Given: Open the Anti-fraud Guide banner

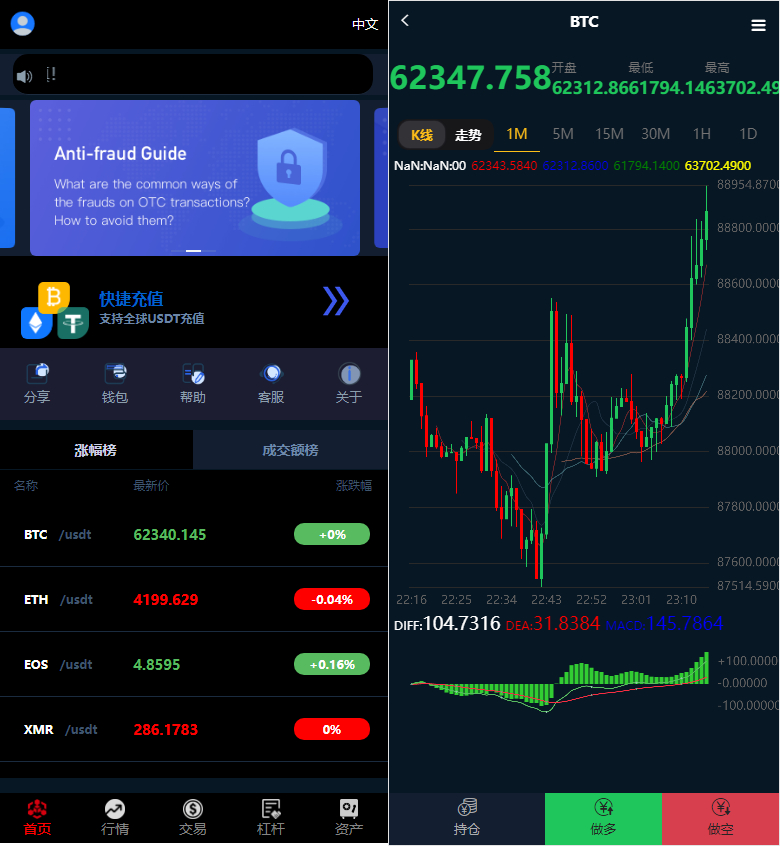Looking at the screenshot, I should click(195, 178).
